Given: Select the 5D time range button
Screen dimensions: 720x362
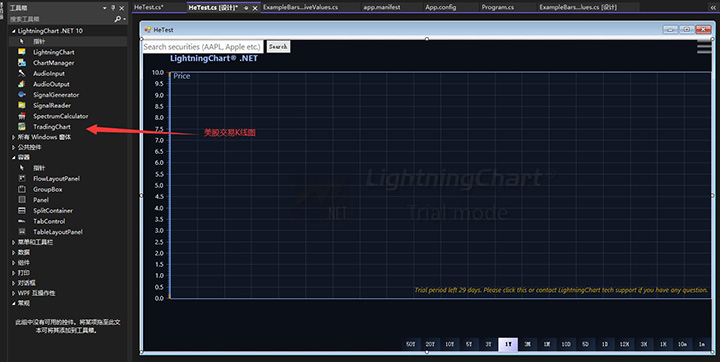Looking at the screenshot, I should [585, 344].
